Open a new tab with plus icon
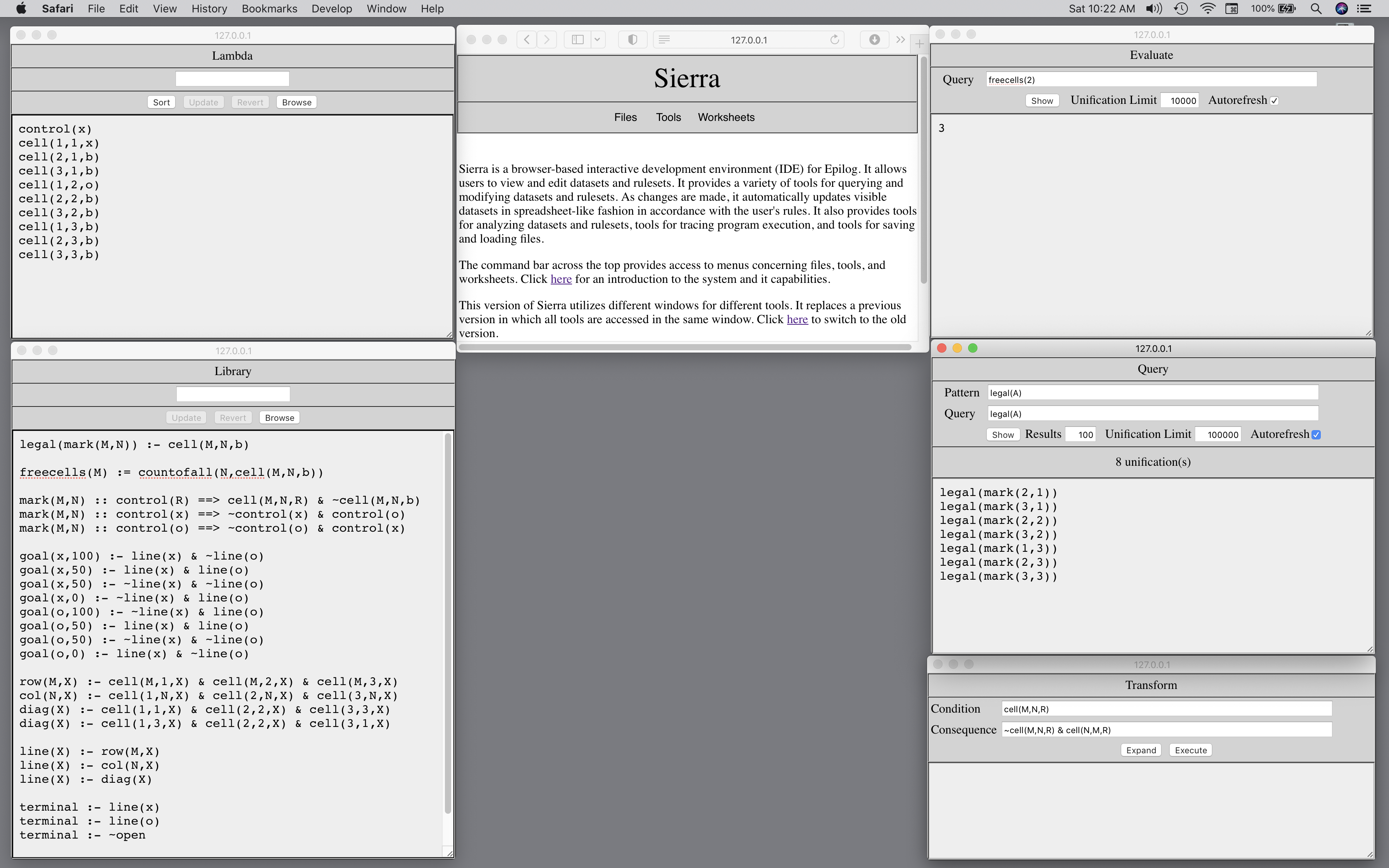 919,44
